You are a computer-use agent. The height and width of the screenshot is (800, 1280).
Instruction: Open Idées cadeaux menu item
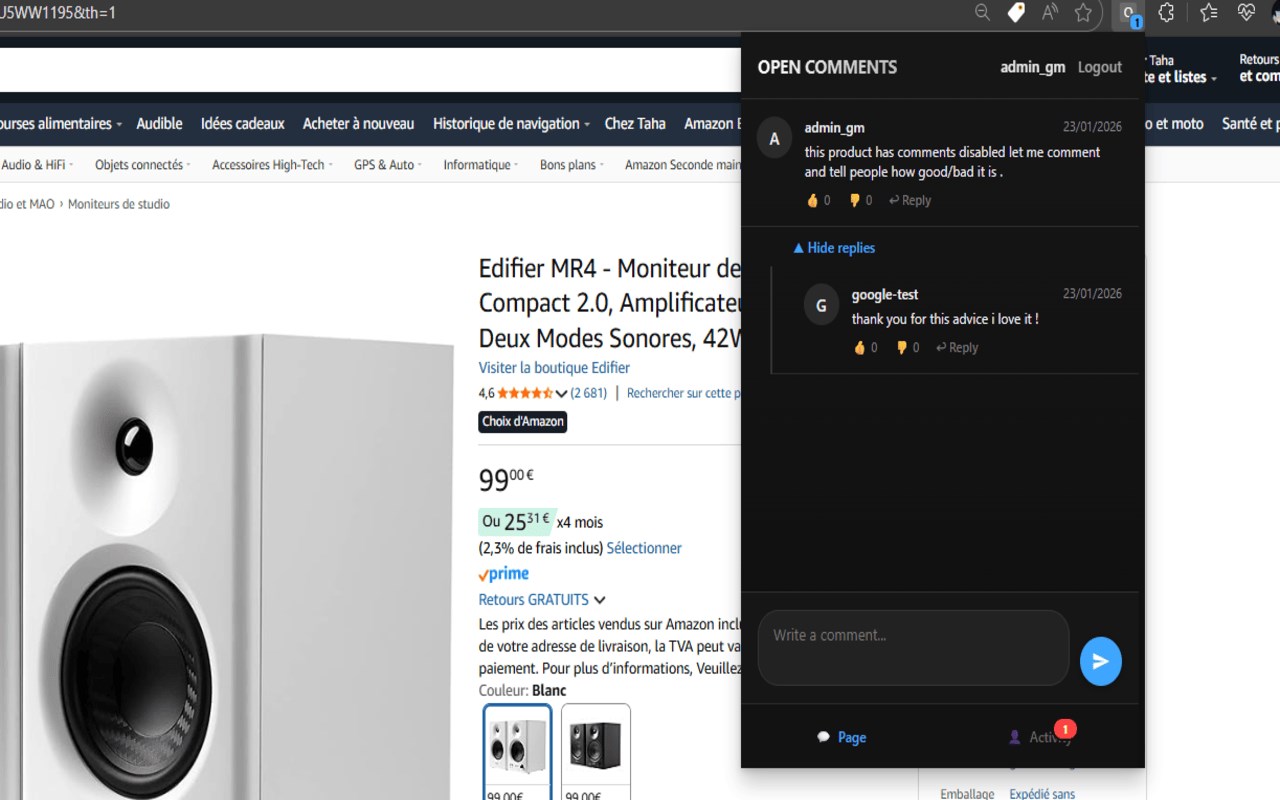pyautogui.click(x=242, y=124)
